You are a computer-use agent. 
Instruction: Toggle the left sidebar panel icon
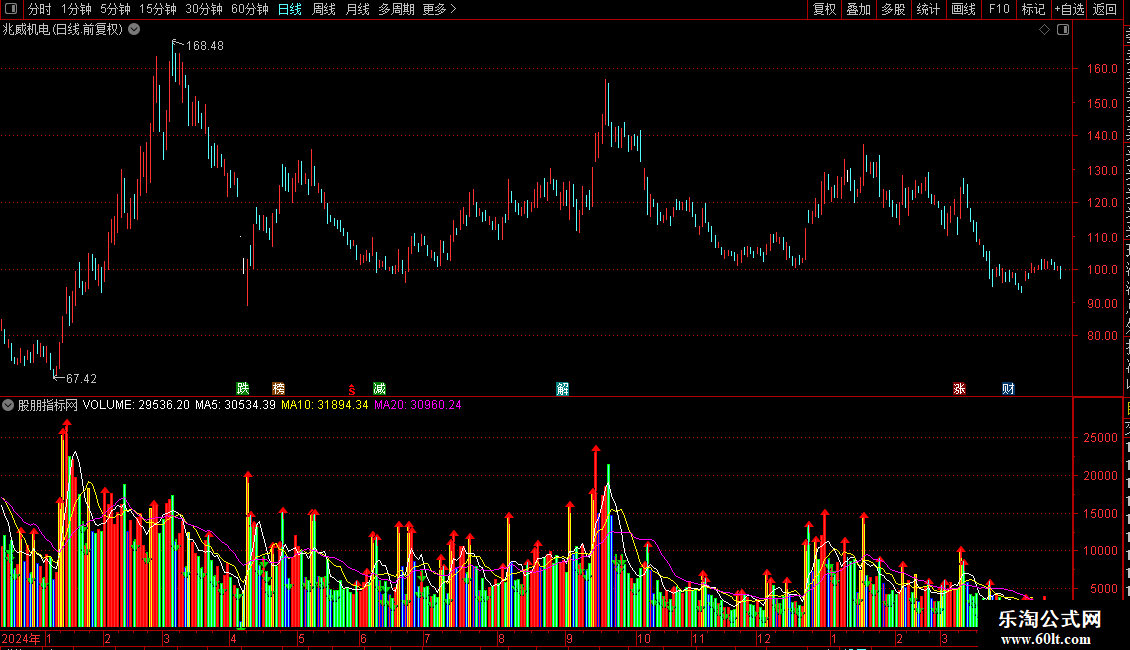(x=11, y=9)
